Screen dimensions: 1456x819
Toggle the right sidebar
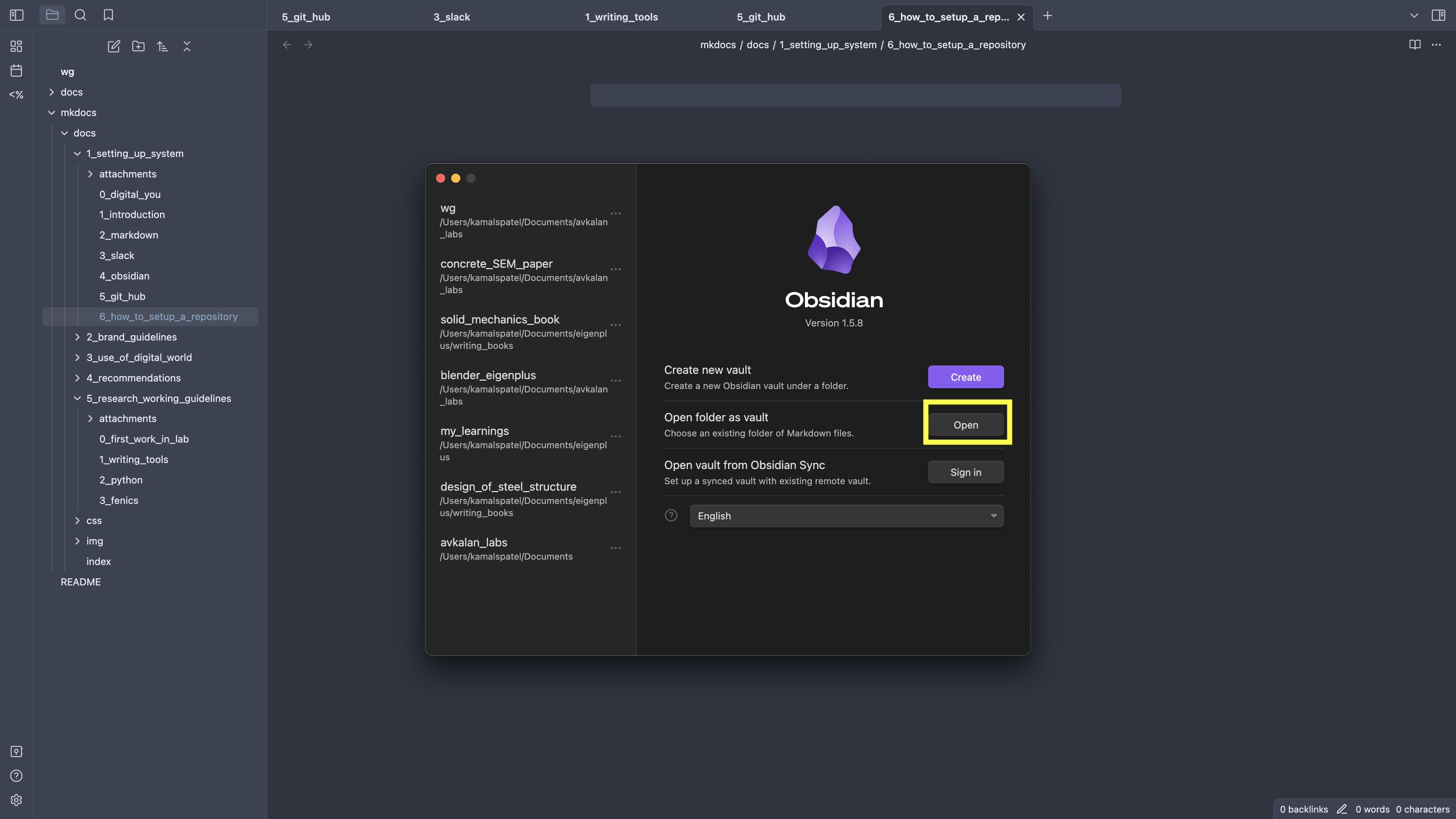click(1439, 15)
